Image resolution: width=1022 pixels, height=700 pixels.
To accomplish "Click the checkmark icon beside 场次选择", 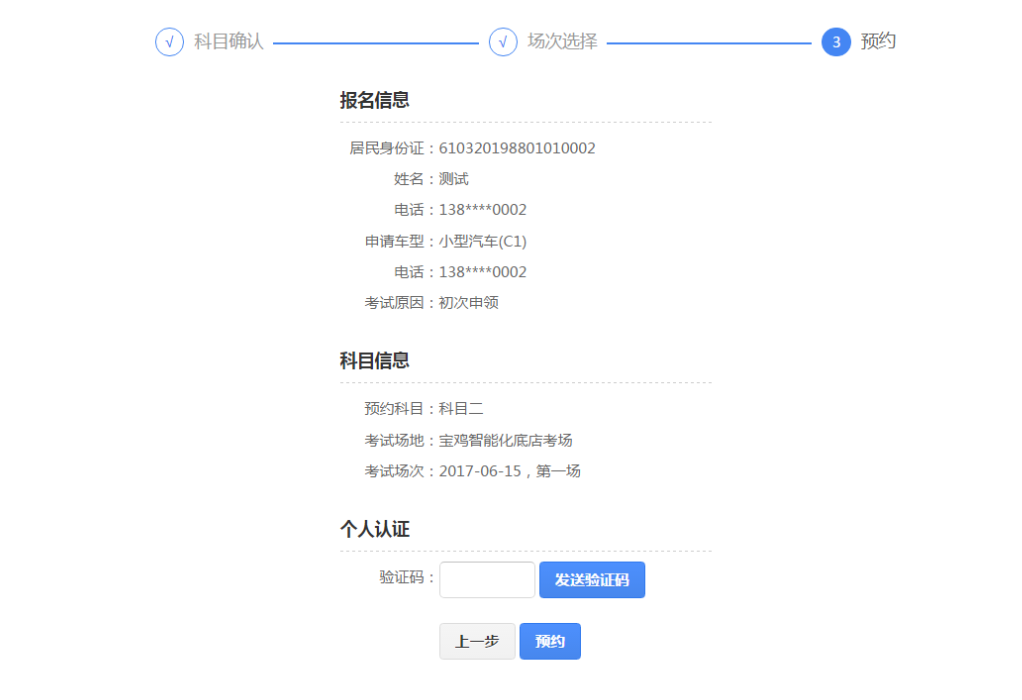I will click(503, 42).
